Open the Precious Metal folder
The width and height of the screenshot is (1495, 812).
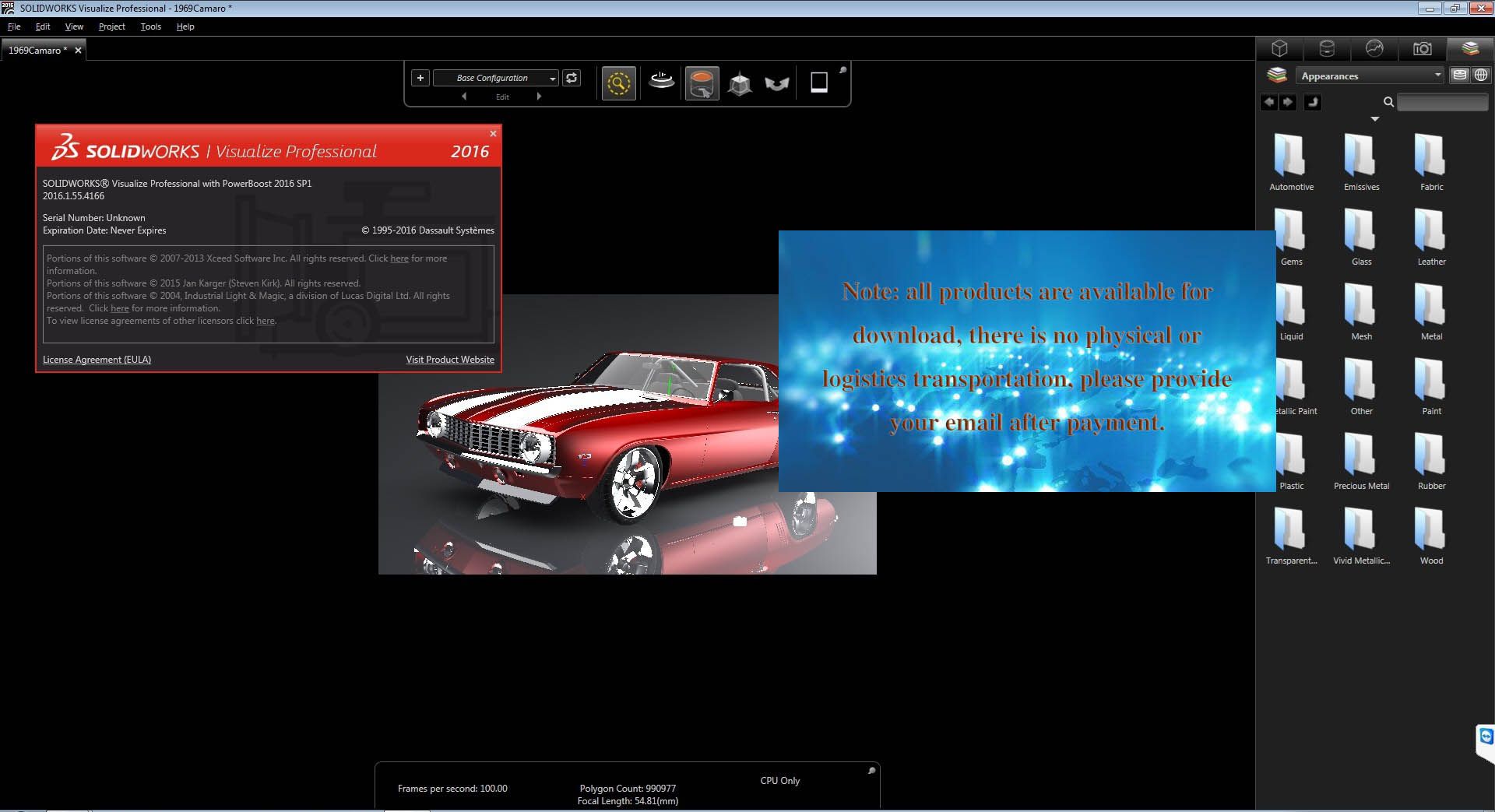pyautogui.click(x=1361, y=461)
